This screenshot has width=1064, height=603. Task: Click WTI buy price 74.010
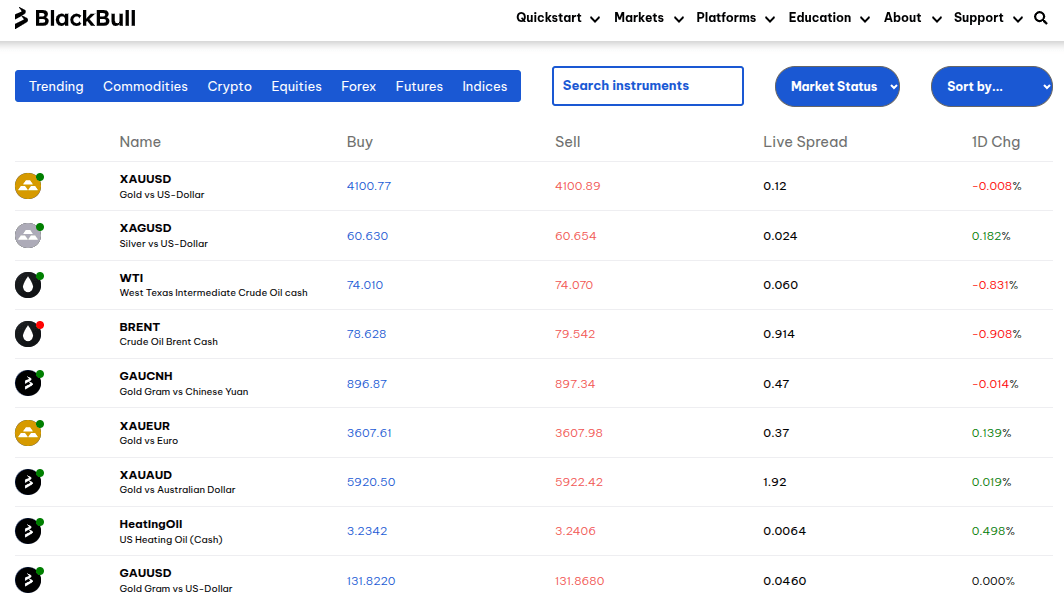point(365,285)
